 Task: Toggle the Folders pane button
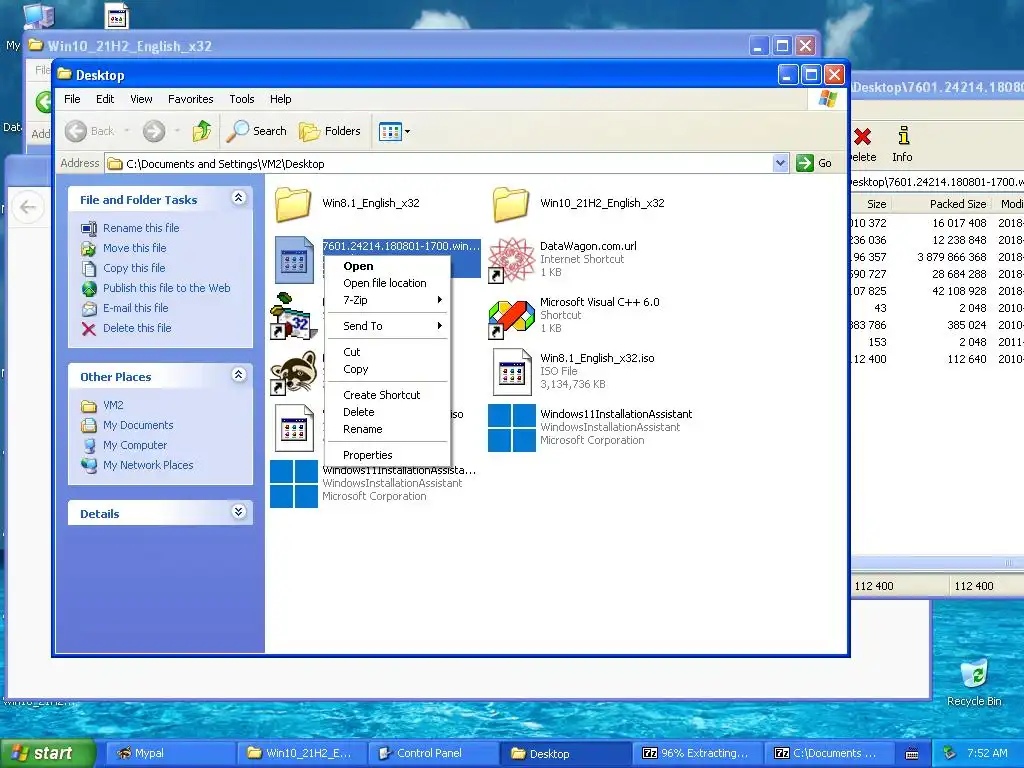(x=330, y=131)
